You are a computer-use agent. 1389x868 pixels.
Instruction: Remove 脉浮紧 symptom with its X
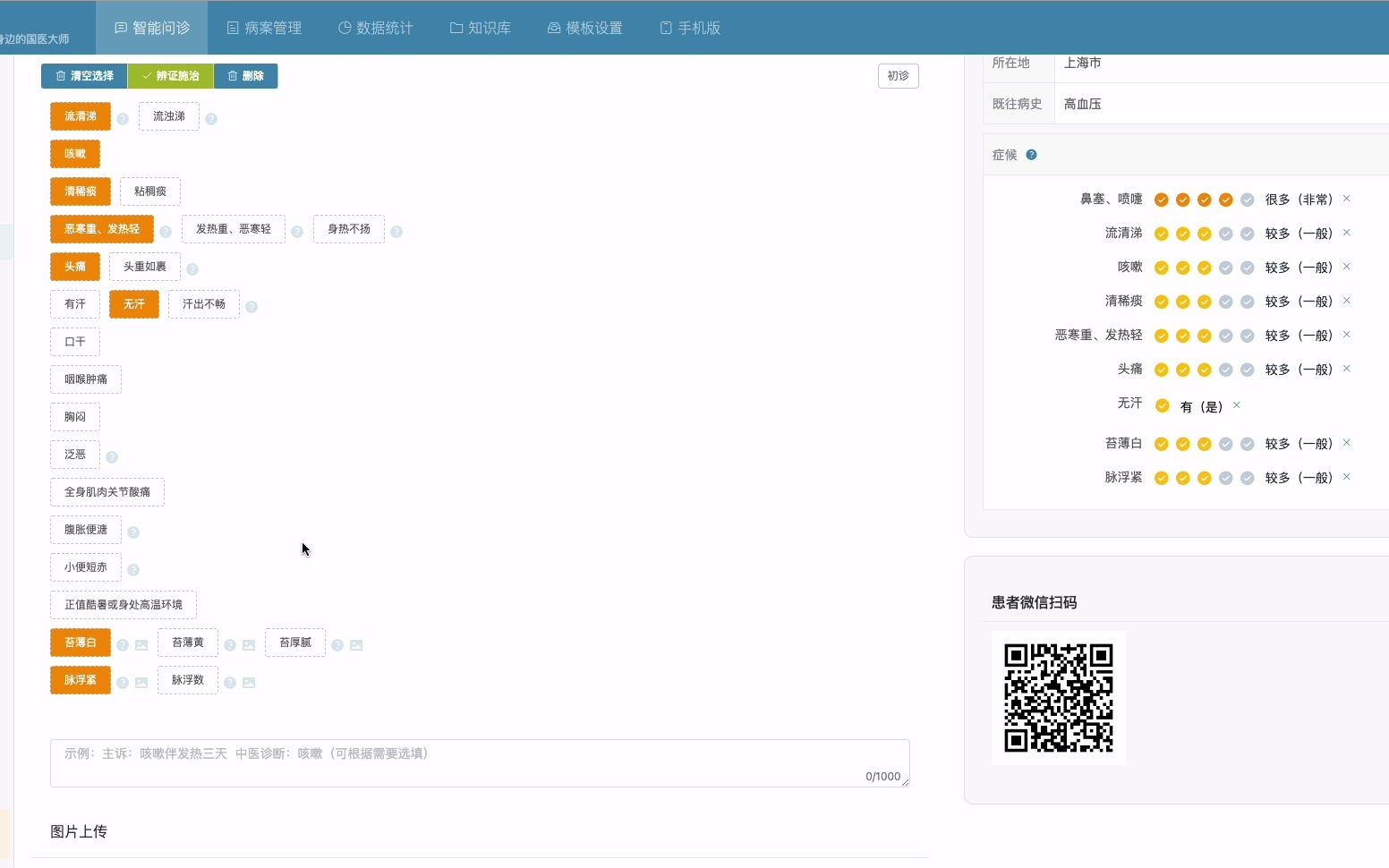[x=1346, y=477]
